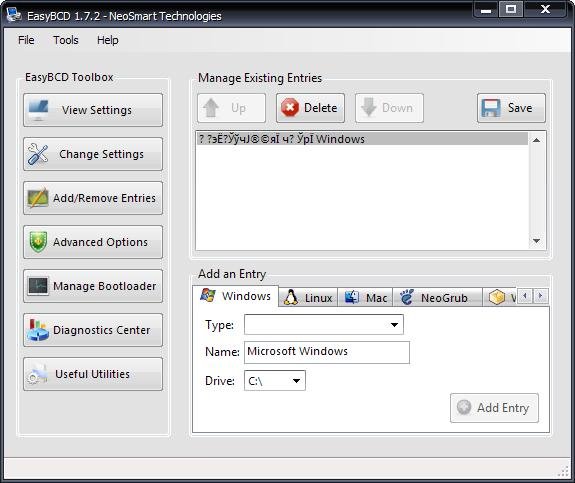Open the Type dropdown

coord(324,325)
